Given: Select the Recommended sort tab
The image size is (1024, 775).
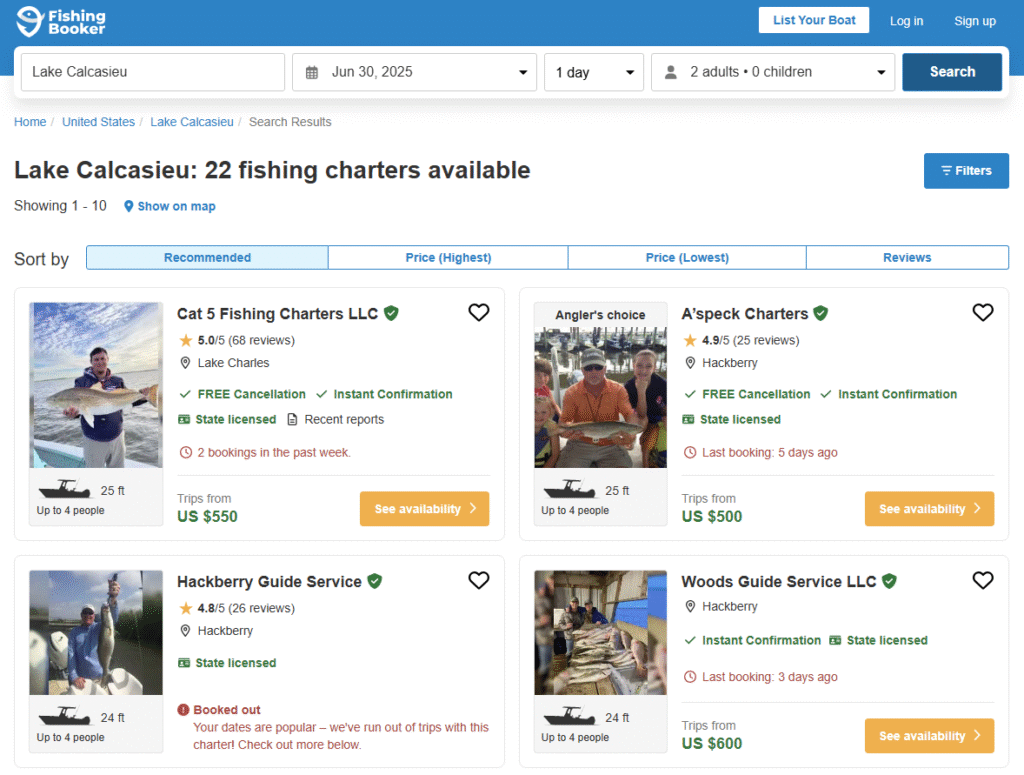Looking at the screenshot, I should click(x=207, y=257).
